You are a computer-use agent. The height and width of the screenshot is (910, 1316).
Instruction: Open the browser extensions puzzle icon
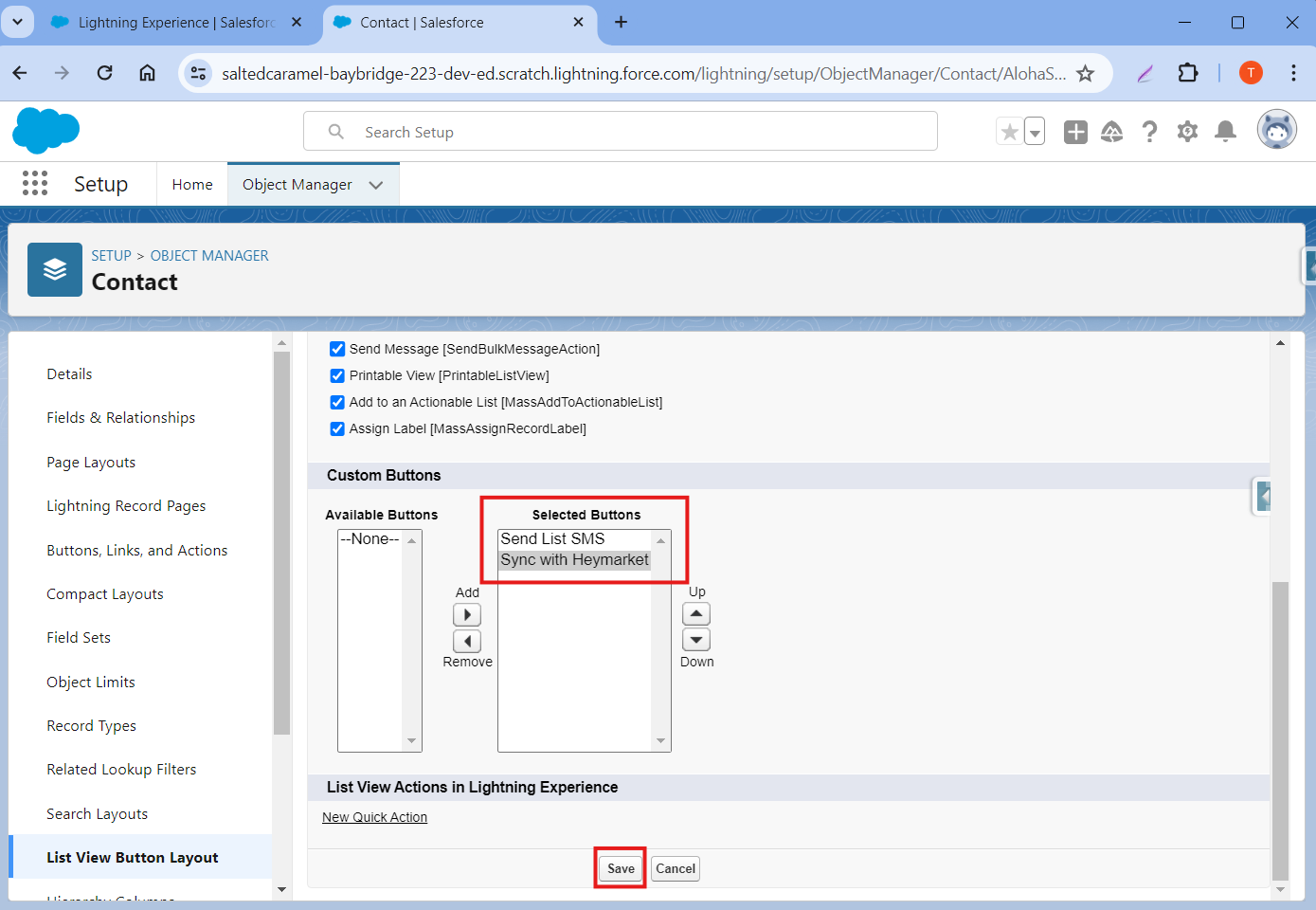click(x=1187, y=73)
